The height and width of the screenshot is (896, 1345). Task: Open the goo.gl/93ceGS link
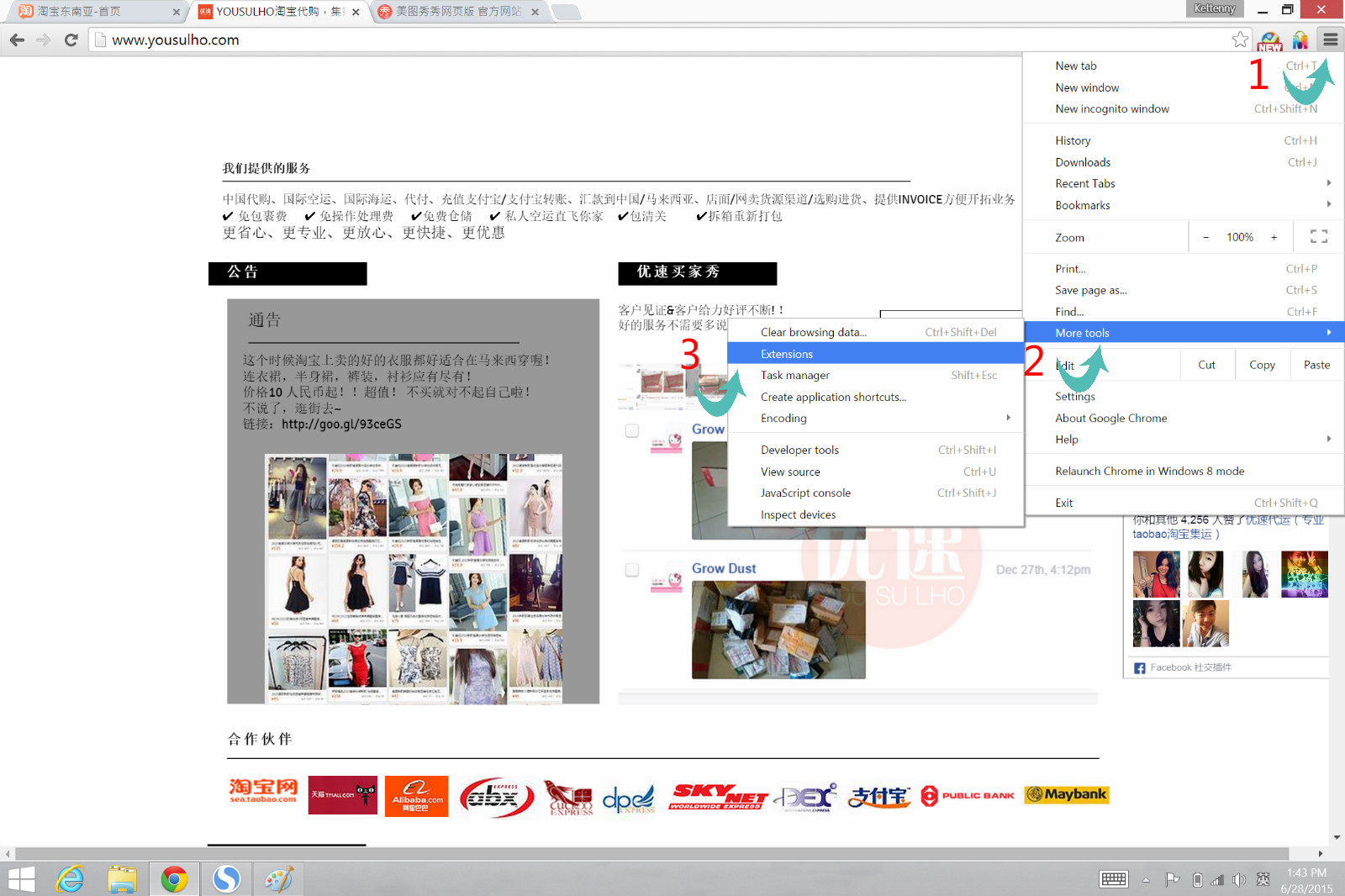pyautogui.click(x=341, y=424)
